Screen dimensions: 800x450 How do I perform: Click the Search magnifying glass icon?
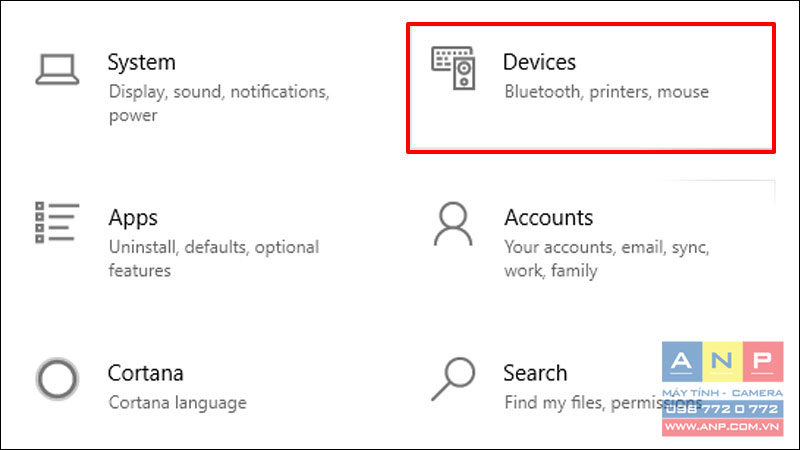pos(453,379)
